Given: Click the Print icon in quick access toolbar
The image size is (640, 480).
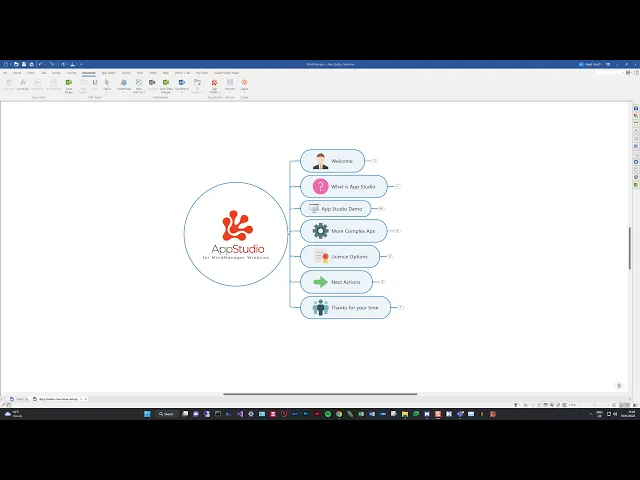Looking at the screenshot, I should tap(31, 64).
